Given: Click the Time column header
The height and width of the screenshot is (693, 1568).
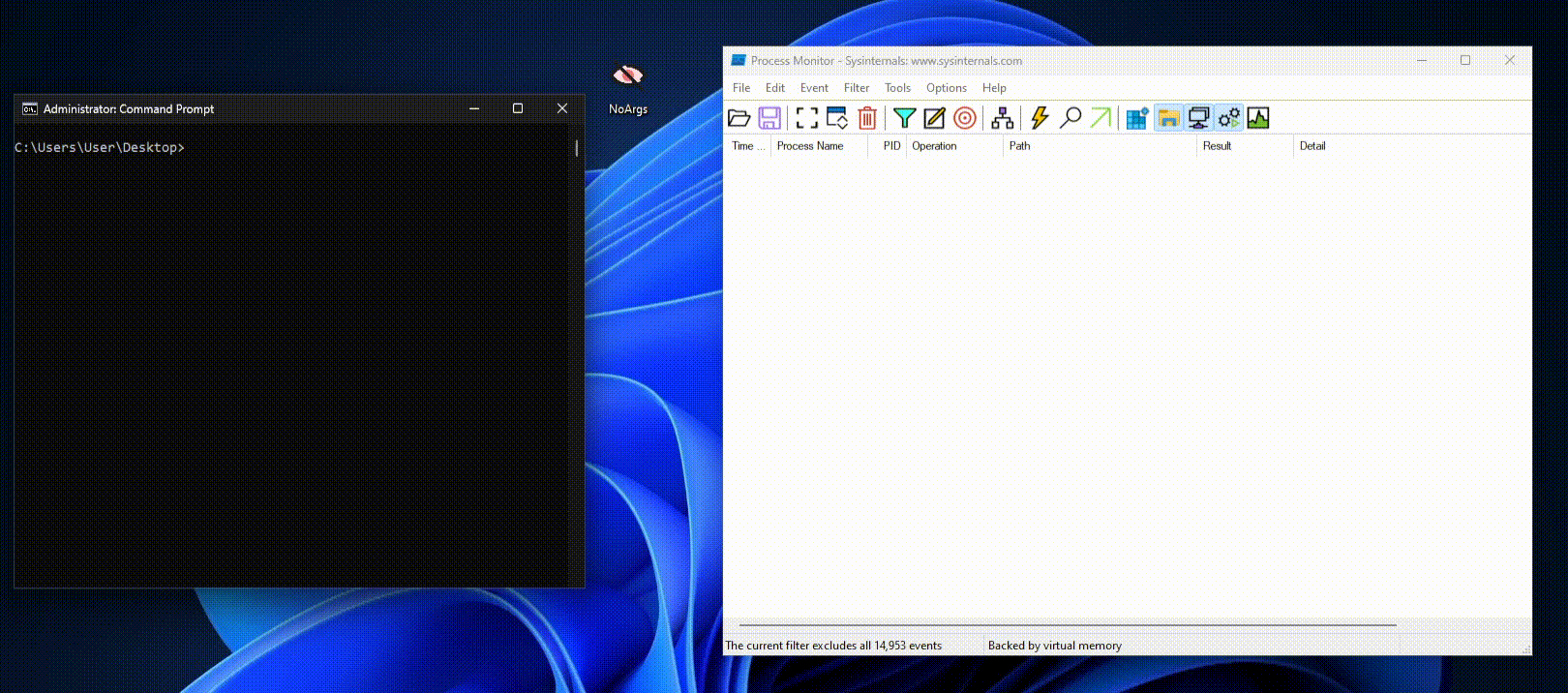Looking at the screenshot, I should 747,146.
